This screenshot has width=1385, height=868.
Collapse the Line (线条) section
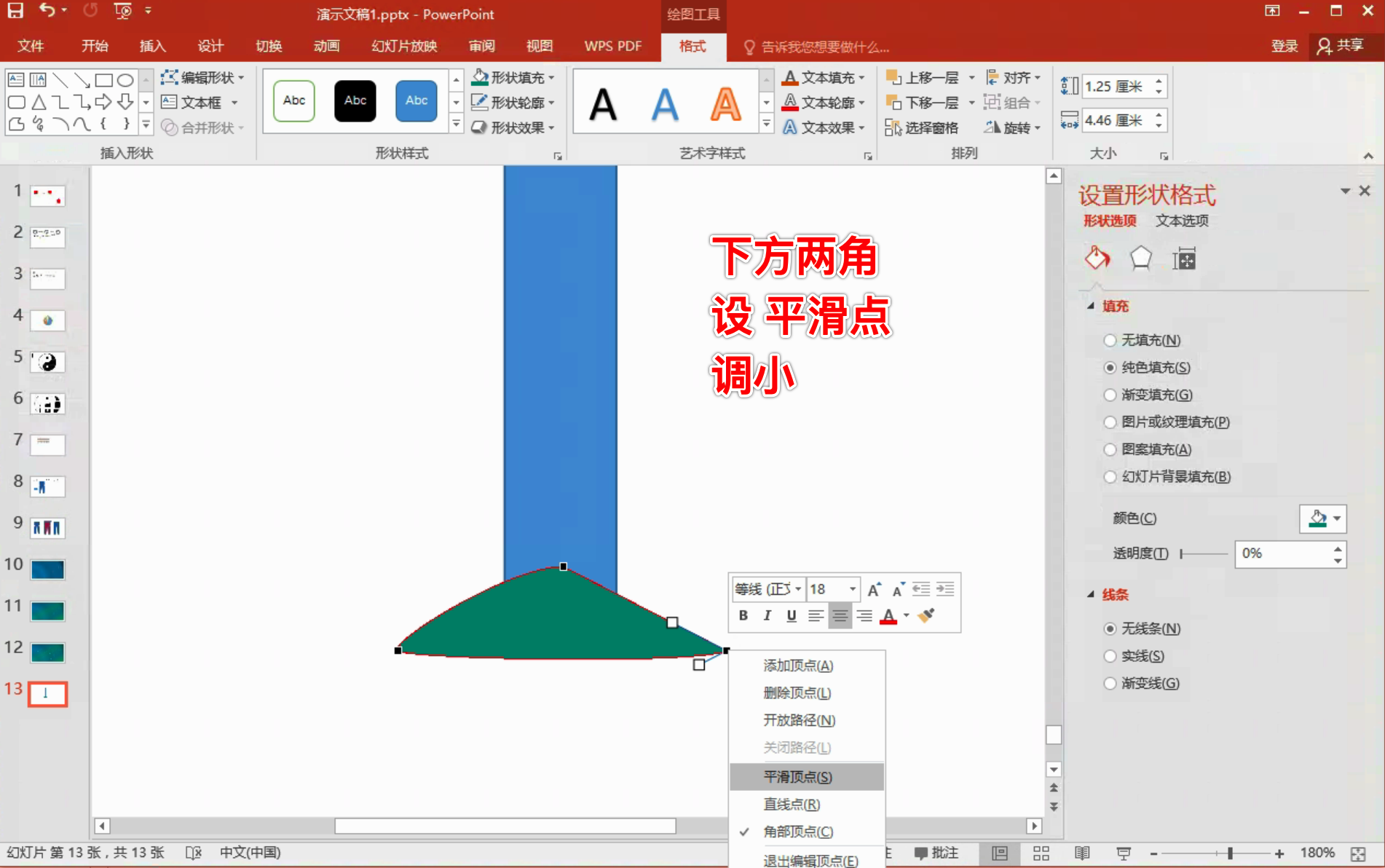(x=1091, y=594)
